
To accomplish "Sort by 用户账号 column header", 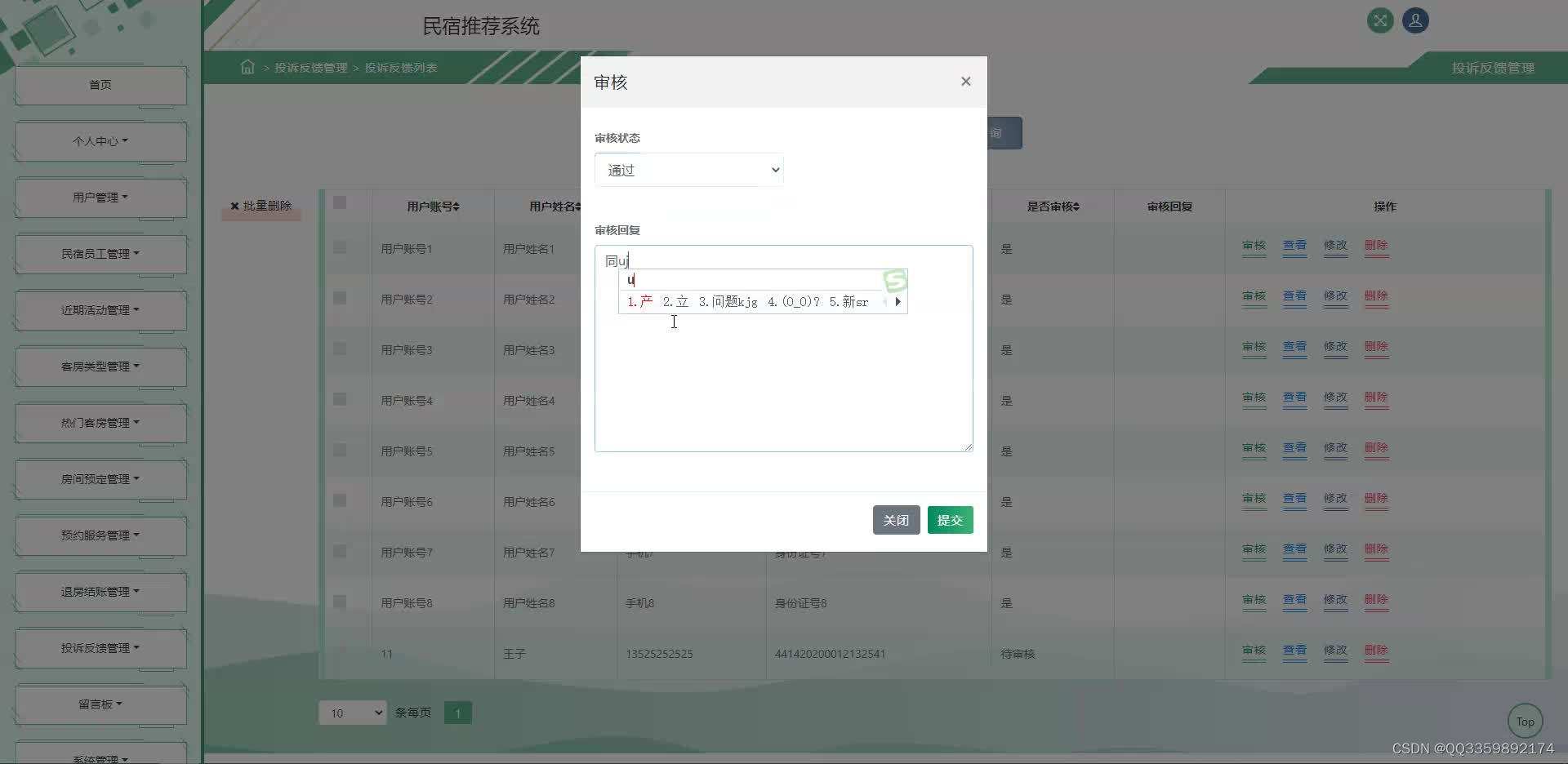I will coord(433,207).
